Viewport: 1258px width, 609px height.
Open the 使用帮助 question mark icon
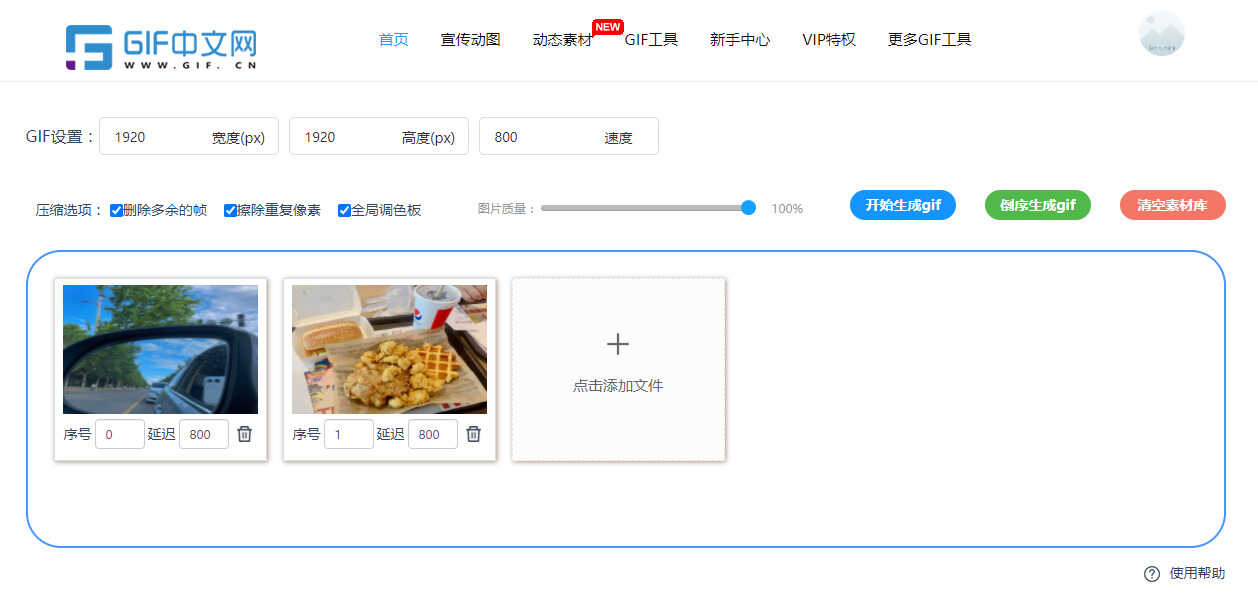[x=1152, y=574]
